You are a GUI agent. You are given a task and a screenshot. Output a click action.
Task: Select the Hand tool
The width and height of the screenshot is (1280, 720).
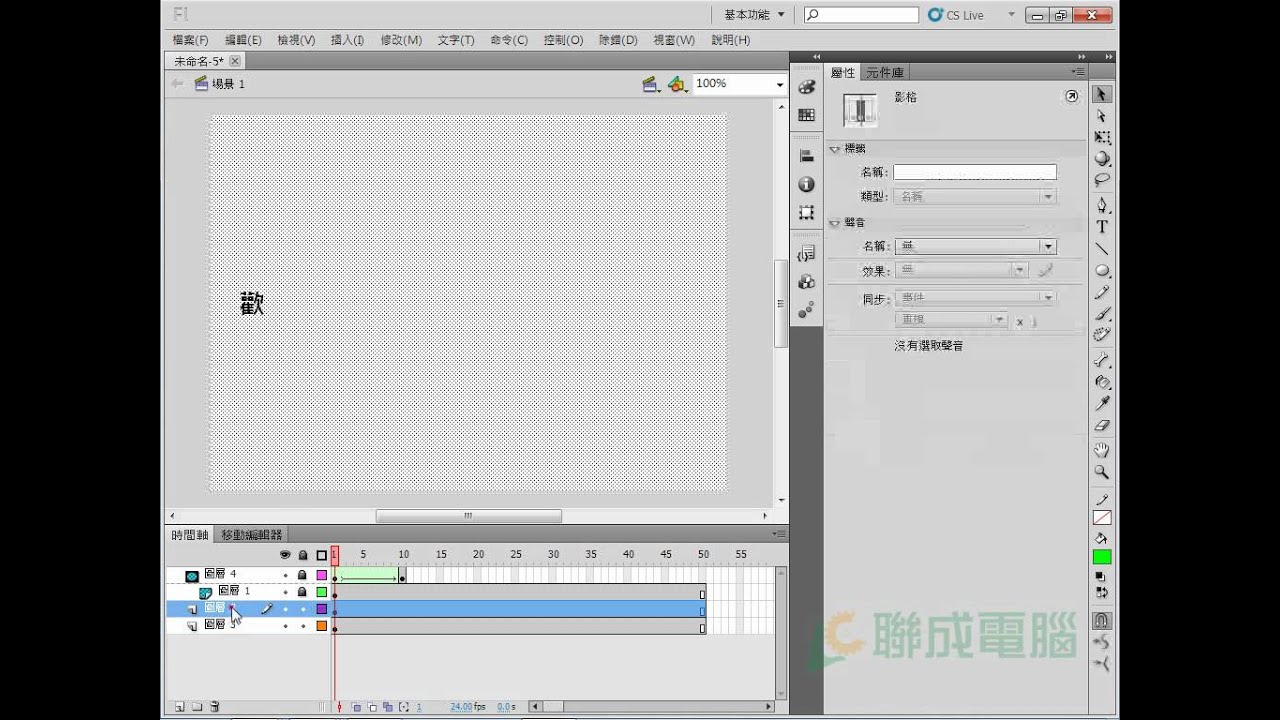click(1101, 451)
